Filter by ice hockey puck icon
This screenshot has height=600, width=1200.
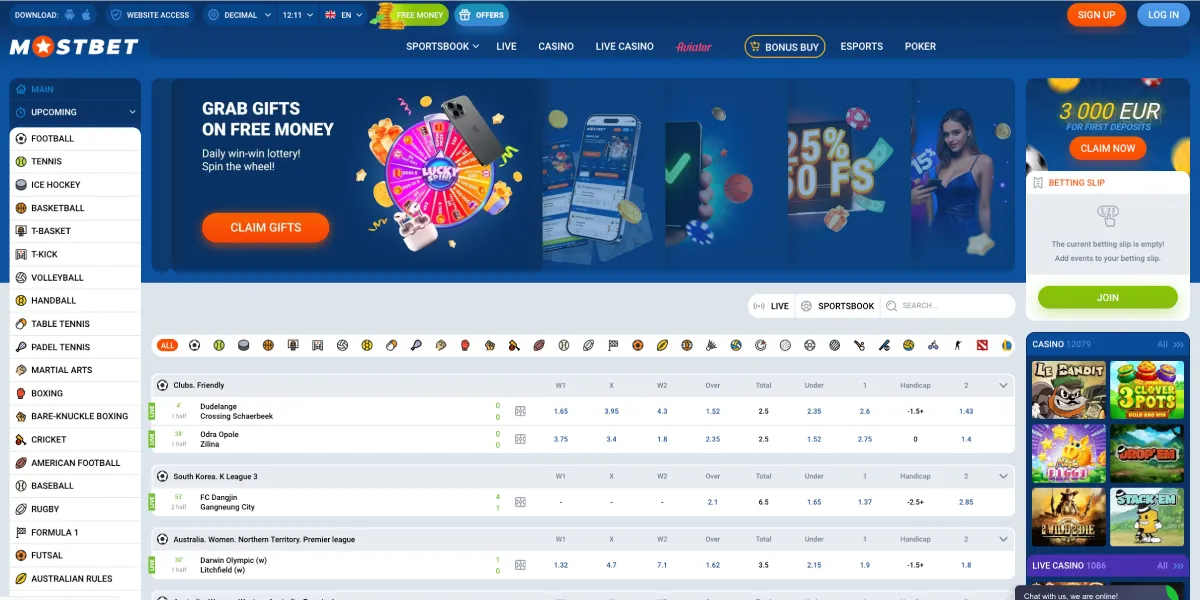(x=243, y=345)
